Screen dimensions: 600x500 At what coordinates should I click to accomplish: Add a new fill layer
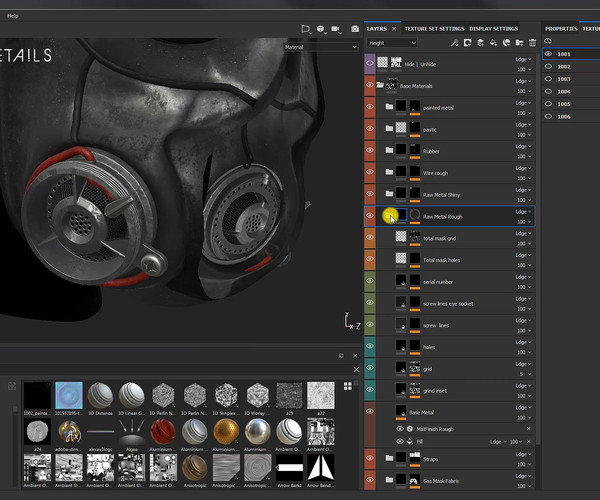click(494, 43)
